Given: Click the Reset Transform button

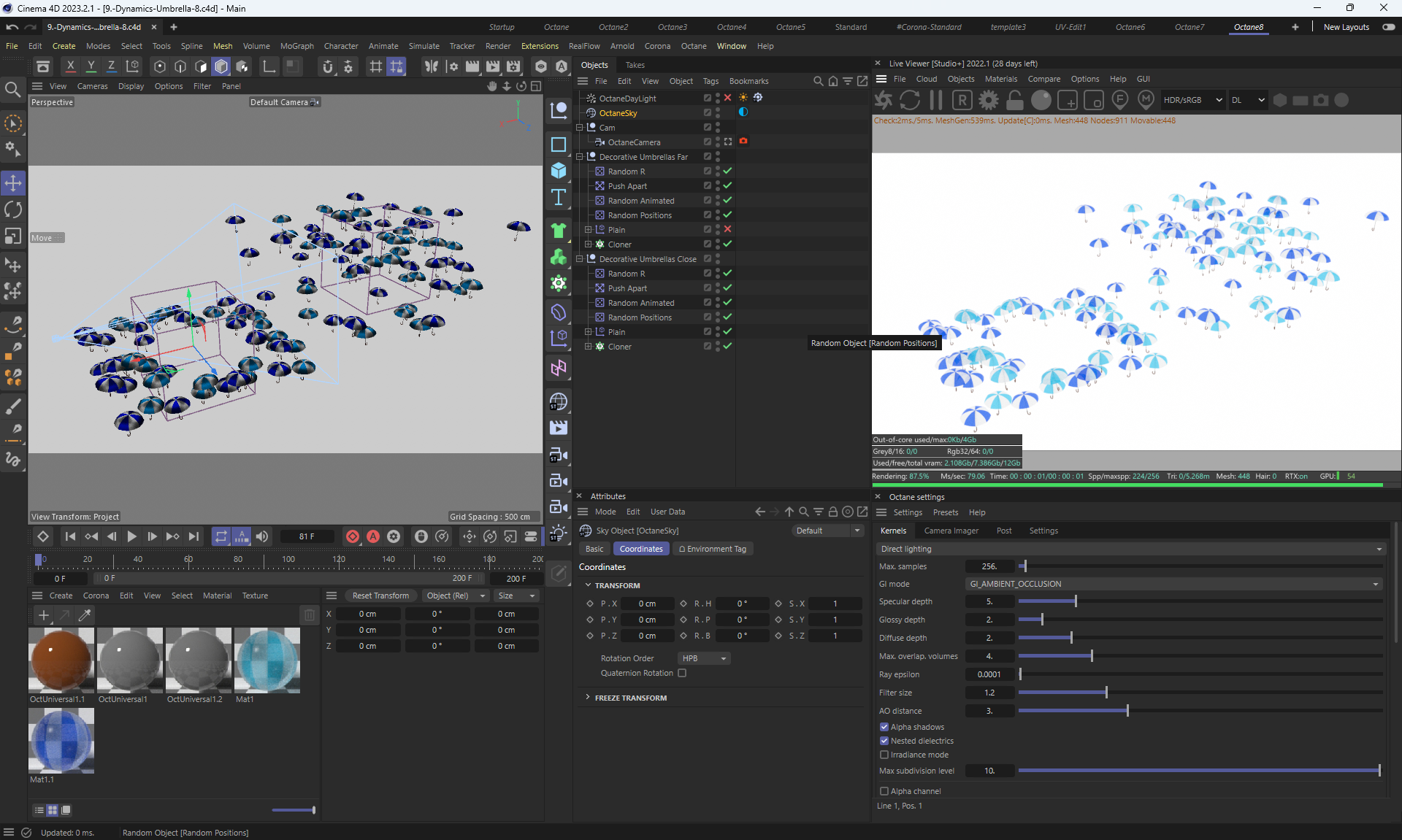Looking at the screenshot, I should [x=380, y=596].
